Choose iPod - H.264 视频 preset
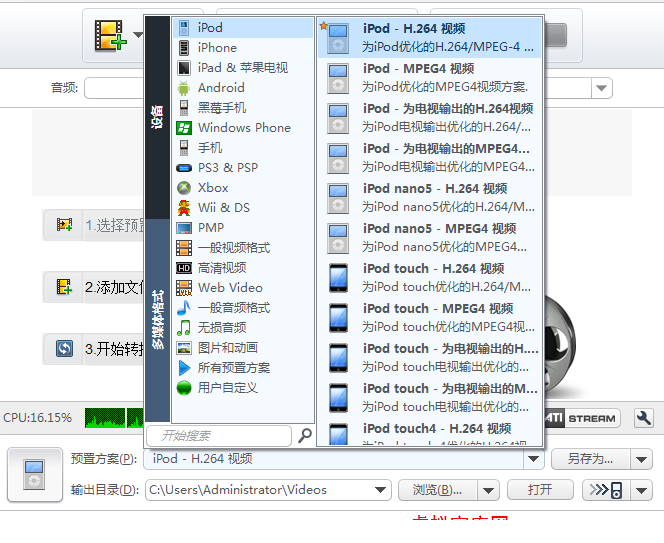Viewport: 664px width, 543px height. (x=429, y=38)
